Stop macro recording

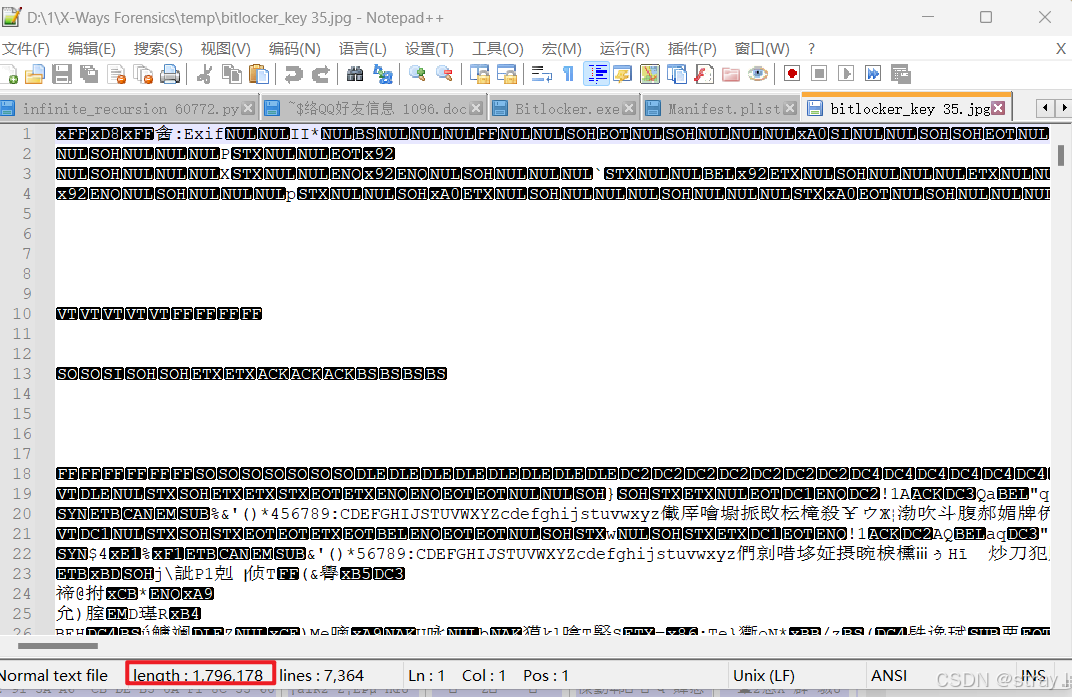coord(819,74)
